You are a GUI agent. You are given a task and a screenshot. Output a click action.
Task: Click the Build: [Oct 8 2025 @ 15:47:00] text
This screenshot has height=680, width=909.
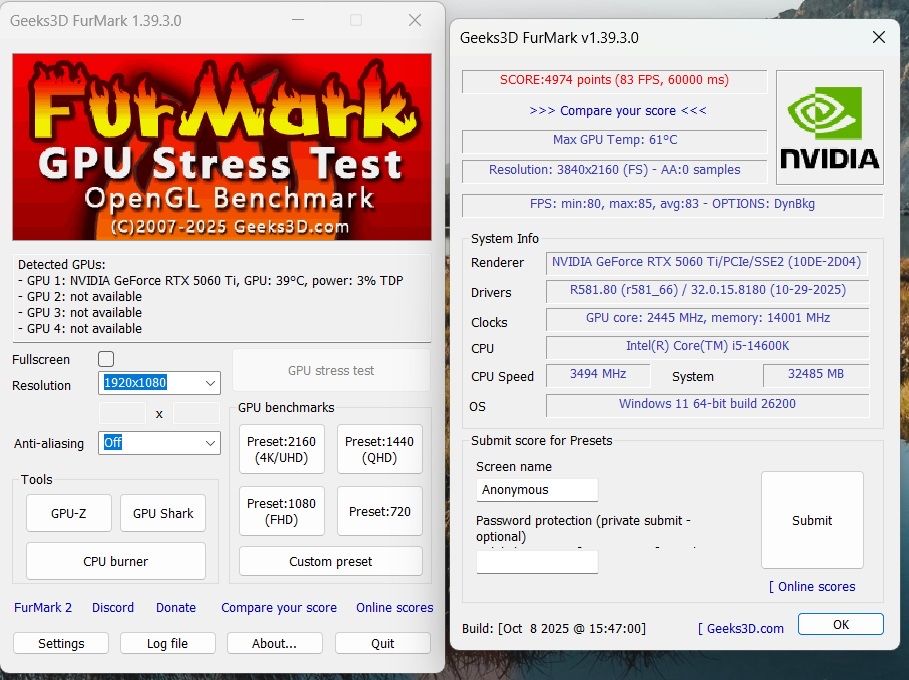554,628
